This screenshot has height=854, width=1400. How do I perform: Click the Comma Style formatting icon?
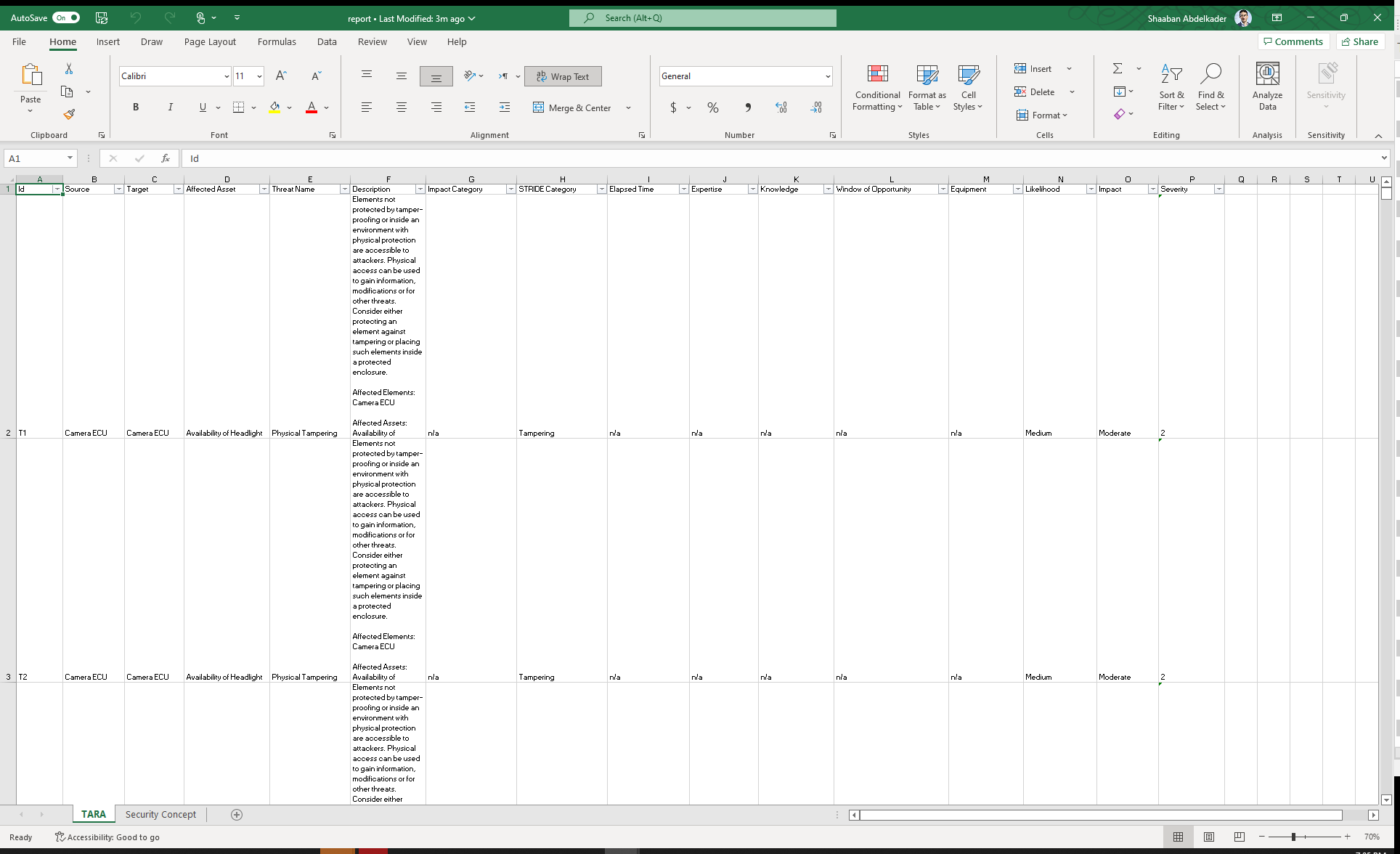point(747,107)
